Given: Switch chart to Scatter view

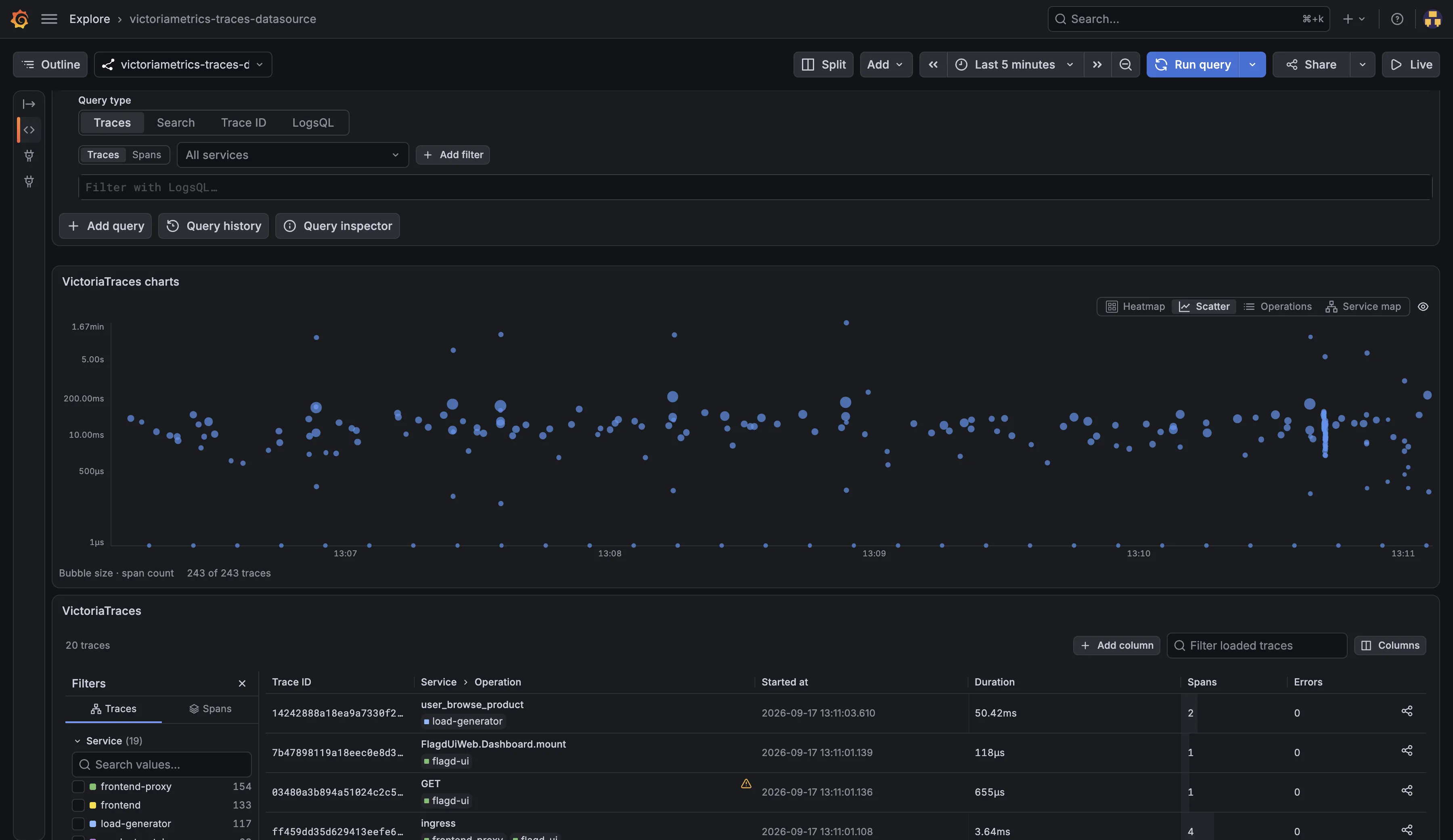Looking at the screenshot, I should 1204,307.
